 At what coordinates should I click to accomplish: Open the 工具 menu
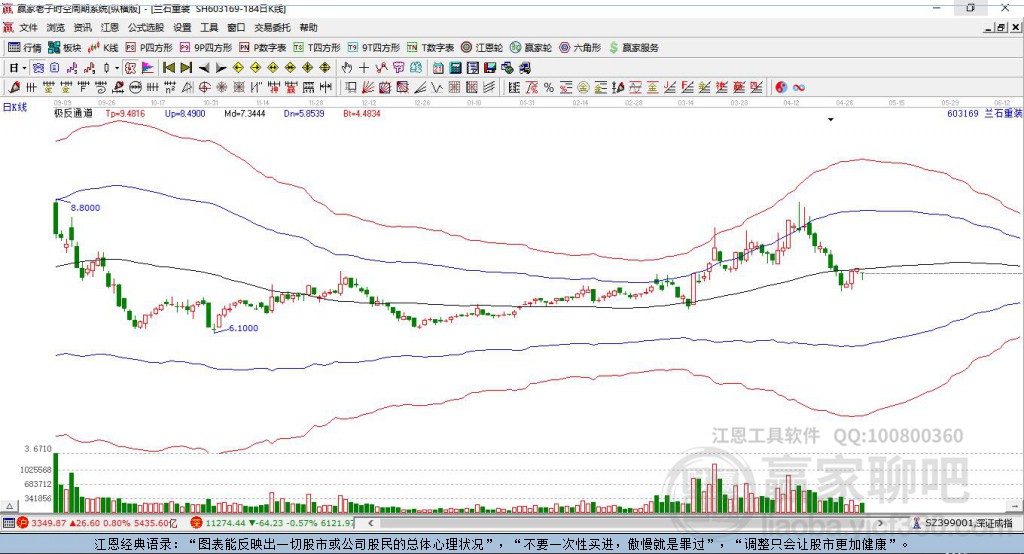(209, 27)
